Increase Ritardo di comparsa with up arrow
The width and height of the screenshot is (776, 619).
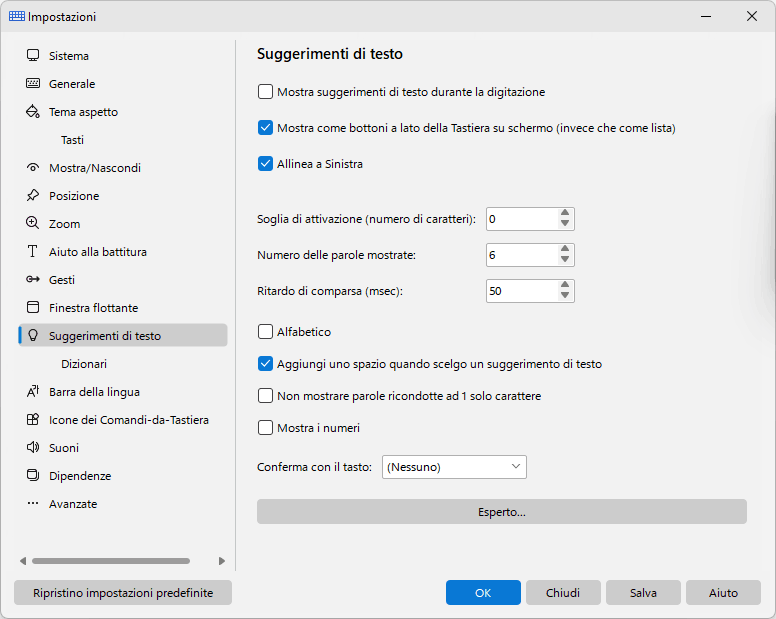coord(565,285)
